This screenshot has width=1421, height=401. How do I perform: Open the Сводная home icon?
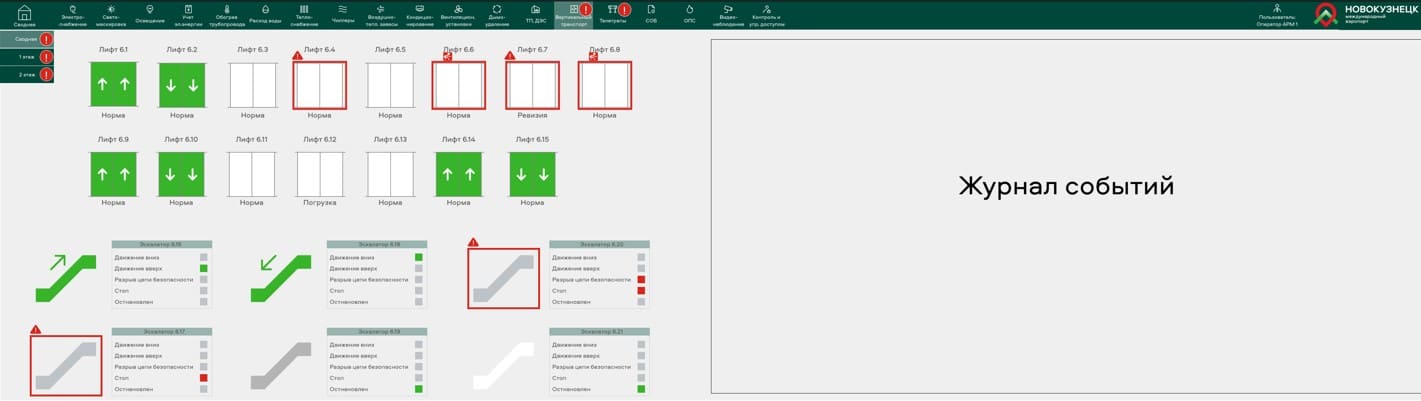[x=24, y=14]
